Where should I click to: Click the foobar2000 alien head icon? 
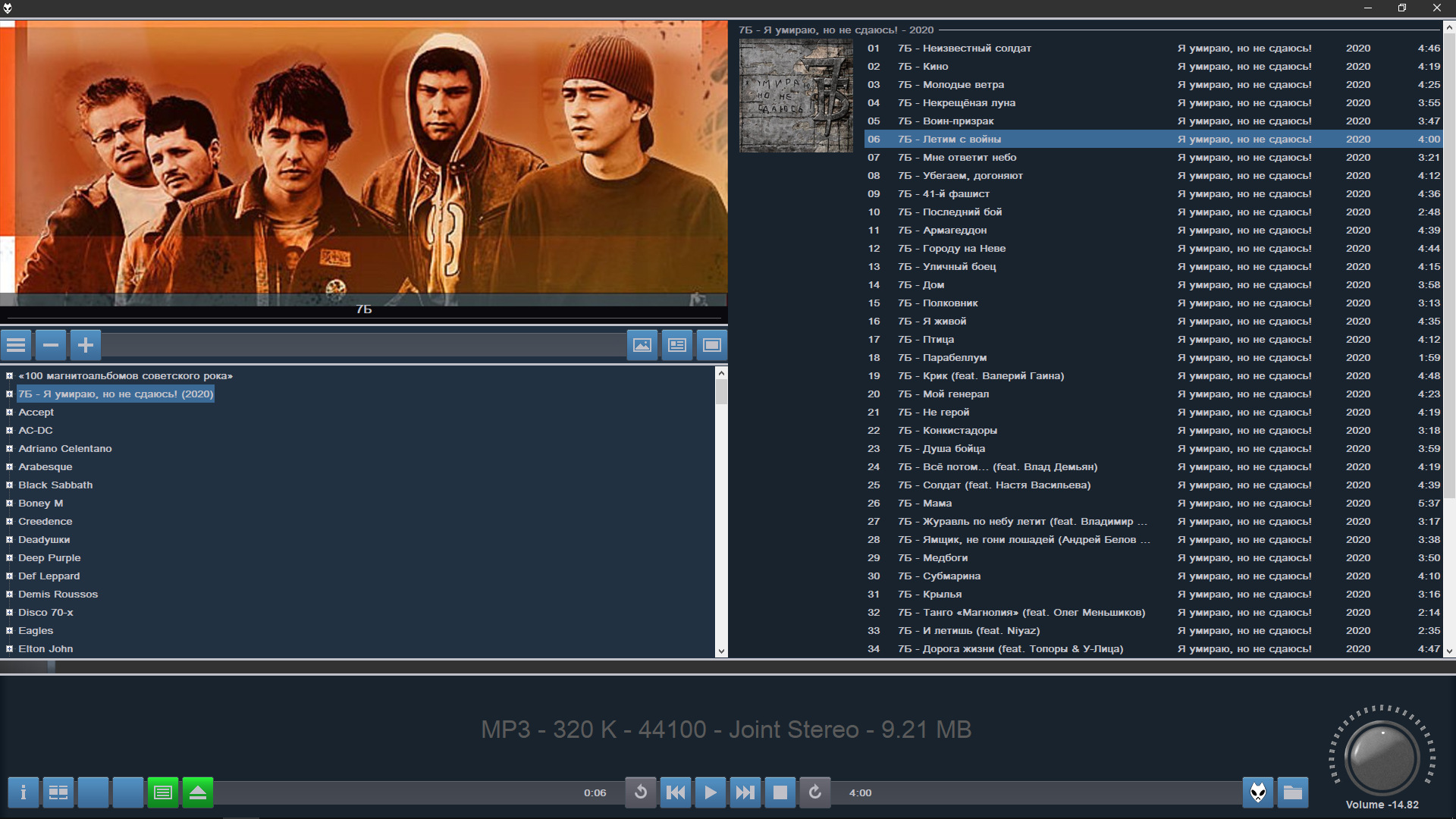click(x=1258, y=792)
